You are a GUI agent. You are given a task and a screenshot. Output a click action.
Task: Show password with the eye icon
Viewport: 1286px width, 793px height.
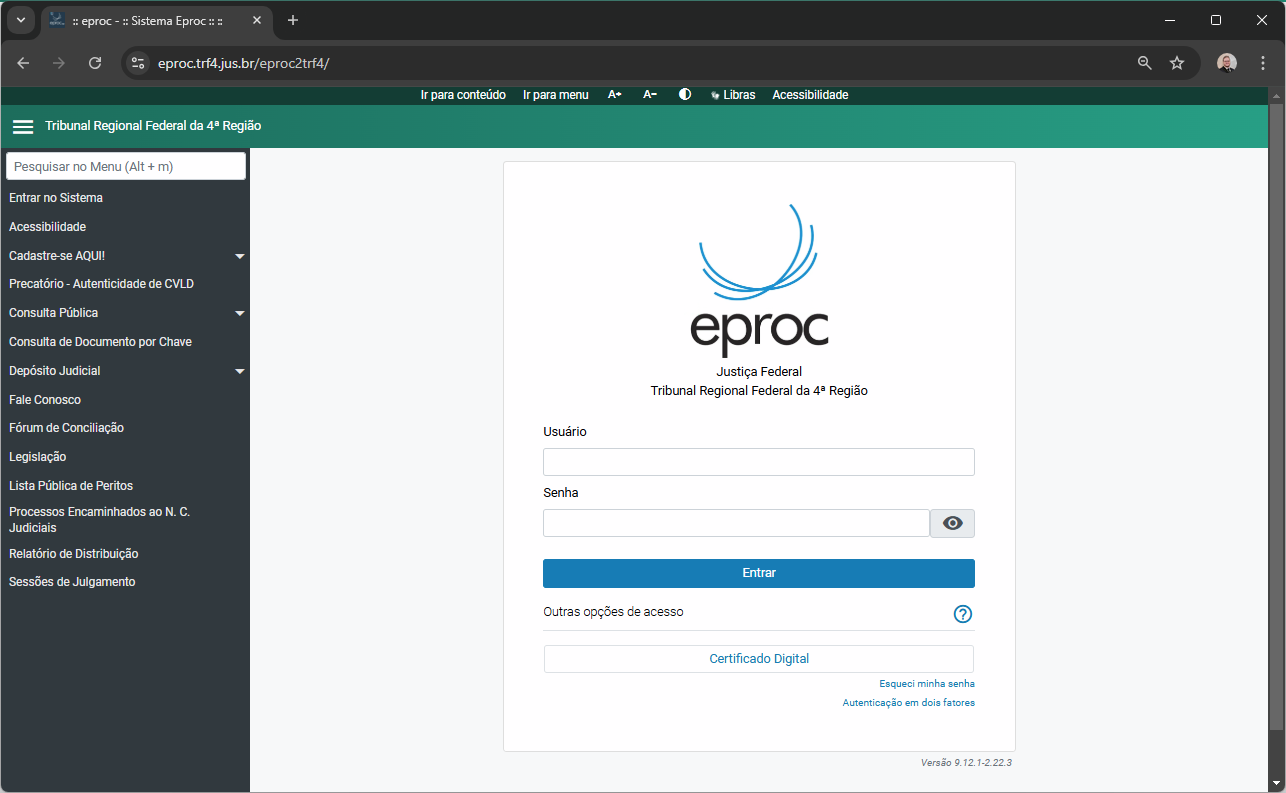click(952, 523)
